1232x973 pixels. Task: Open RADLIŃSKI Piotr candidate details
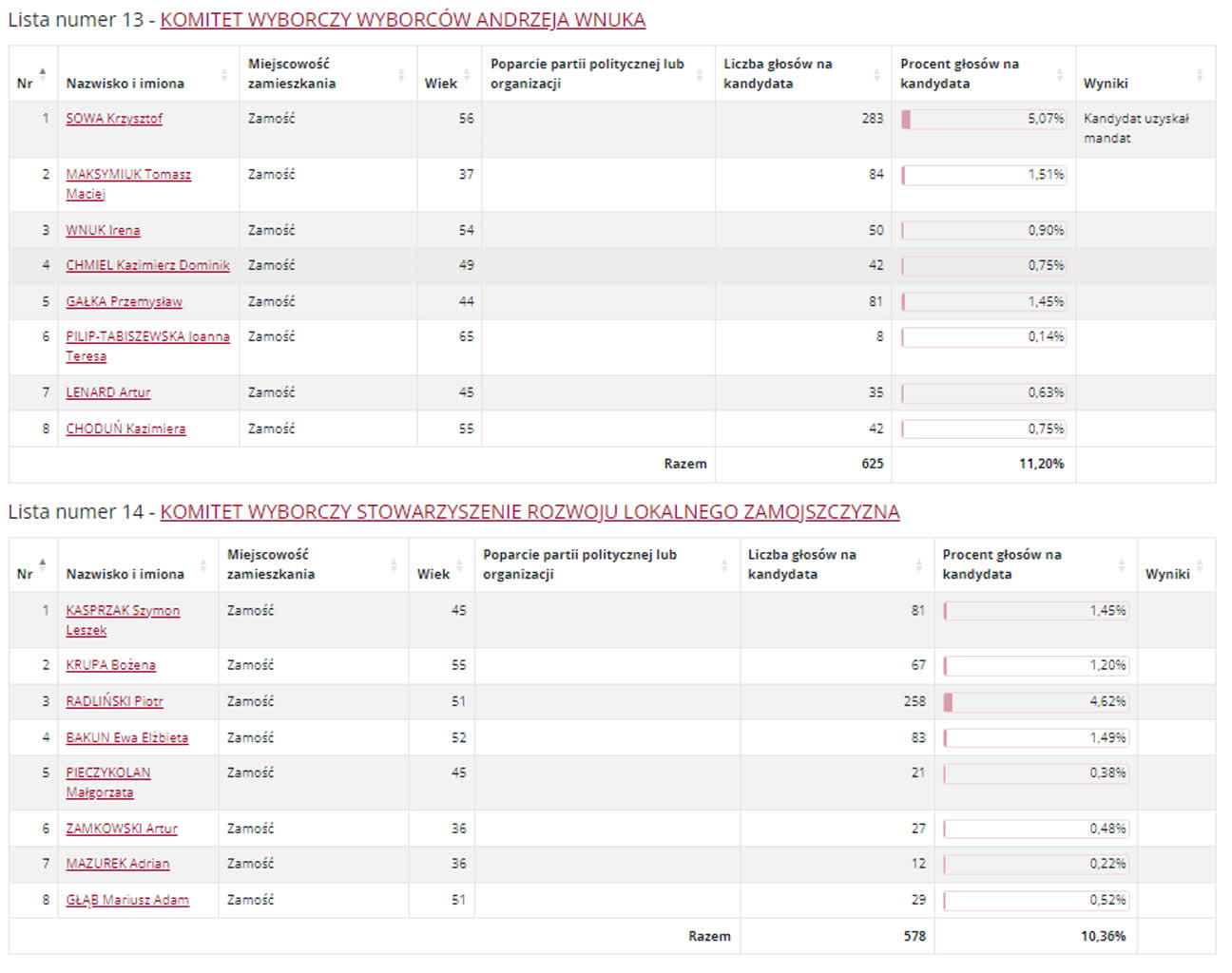(x=114, y=702)
